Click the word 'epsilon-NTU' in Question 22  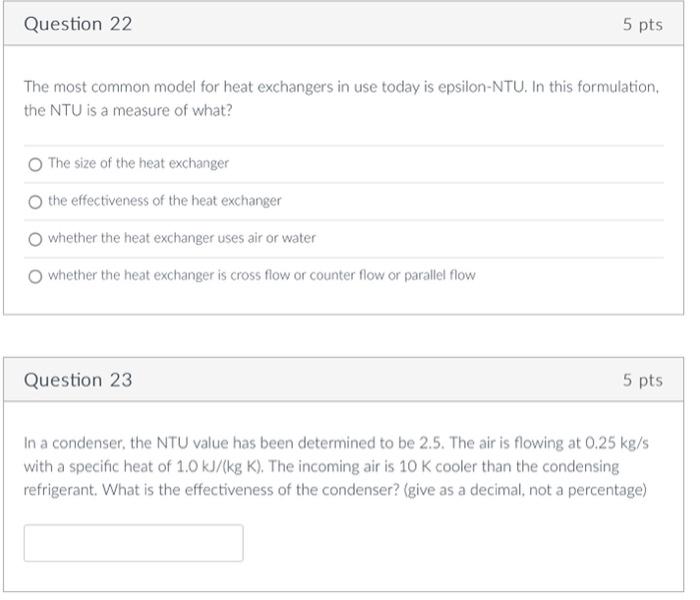482,87
